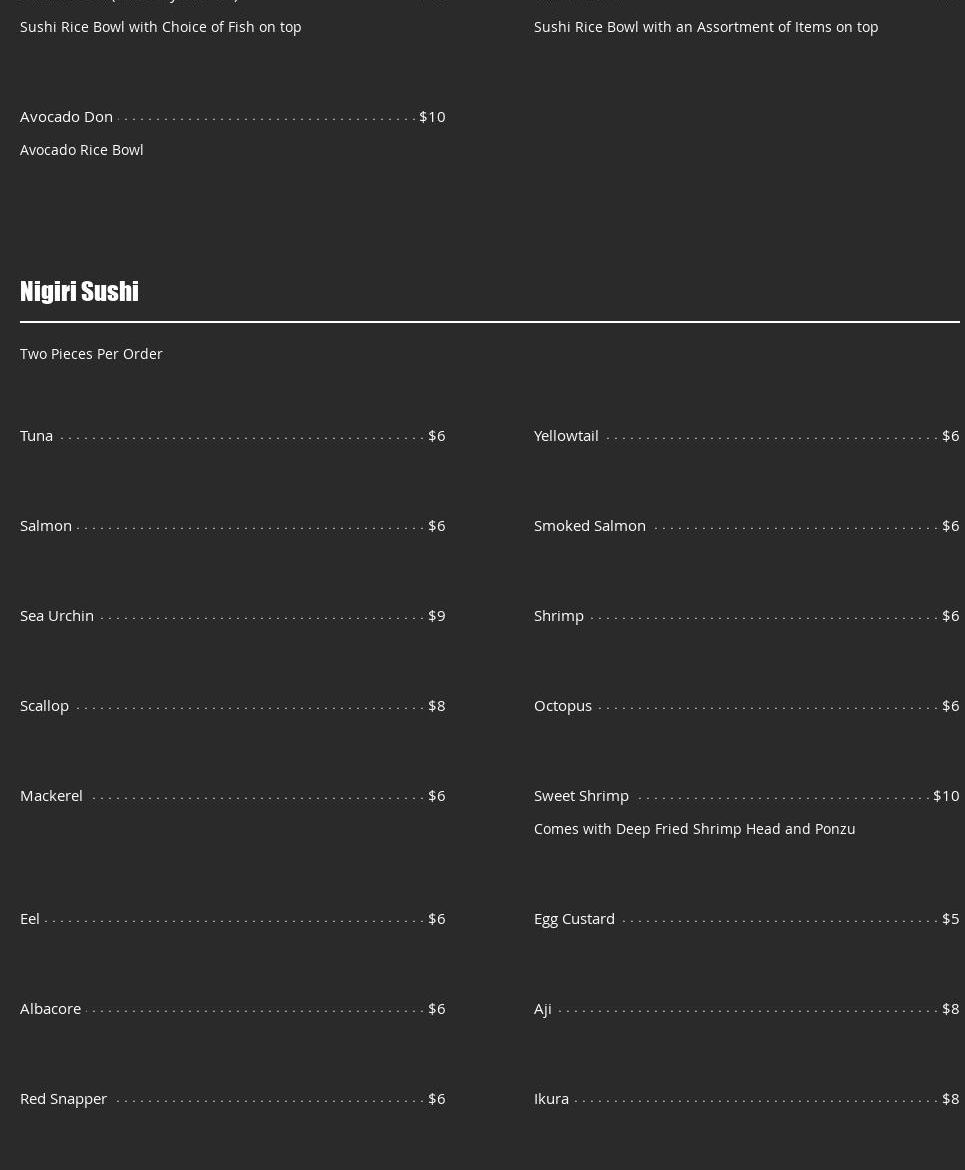
Task: Select Smoked Salmon on the menu
Action: 590,525
